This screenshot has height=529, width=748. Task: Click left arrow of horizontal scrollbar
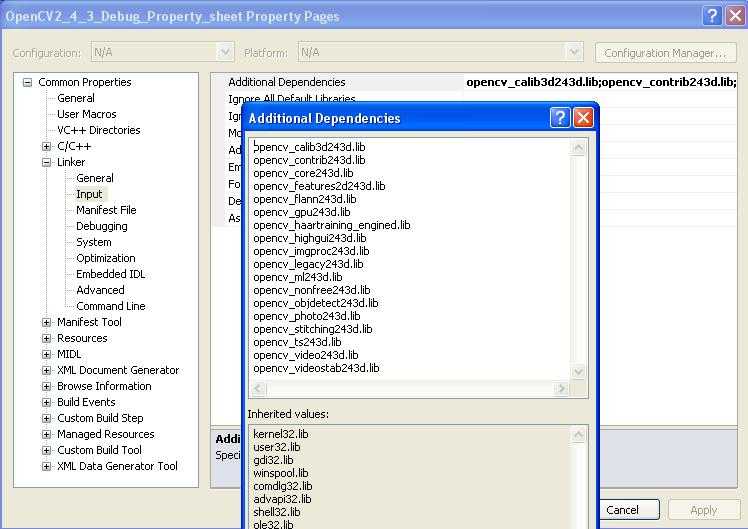[x=258, y=389]
